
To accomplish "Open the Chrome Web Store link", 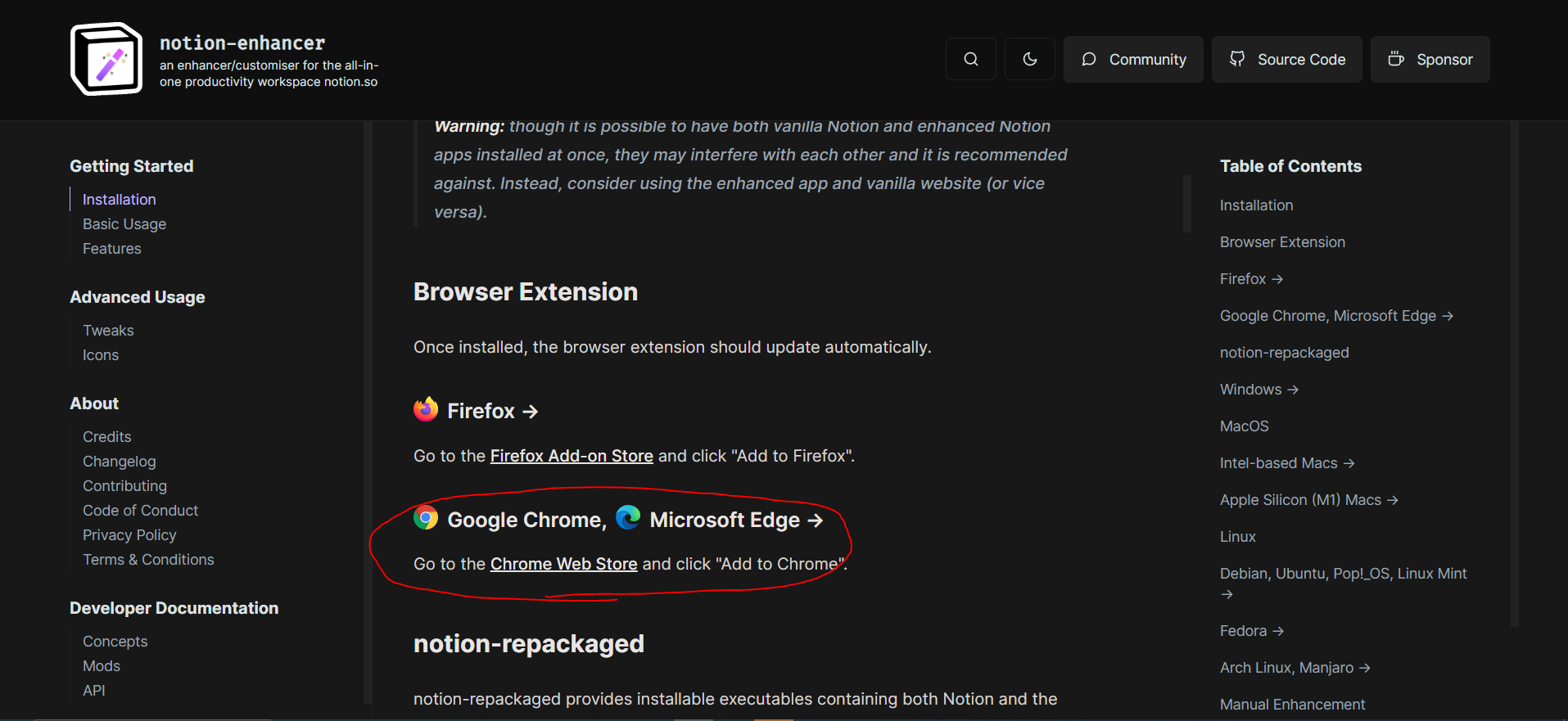I will point(563,564).
